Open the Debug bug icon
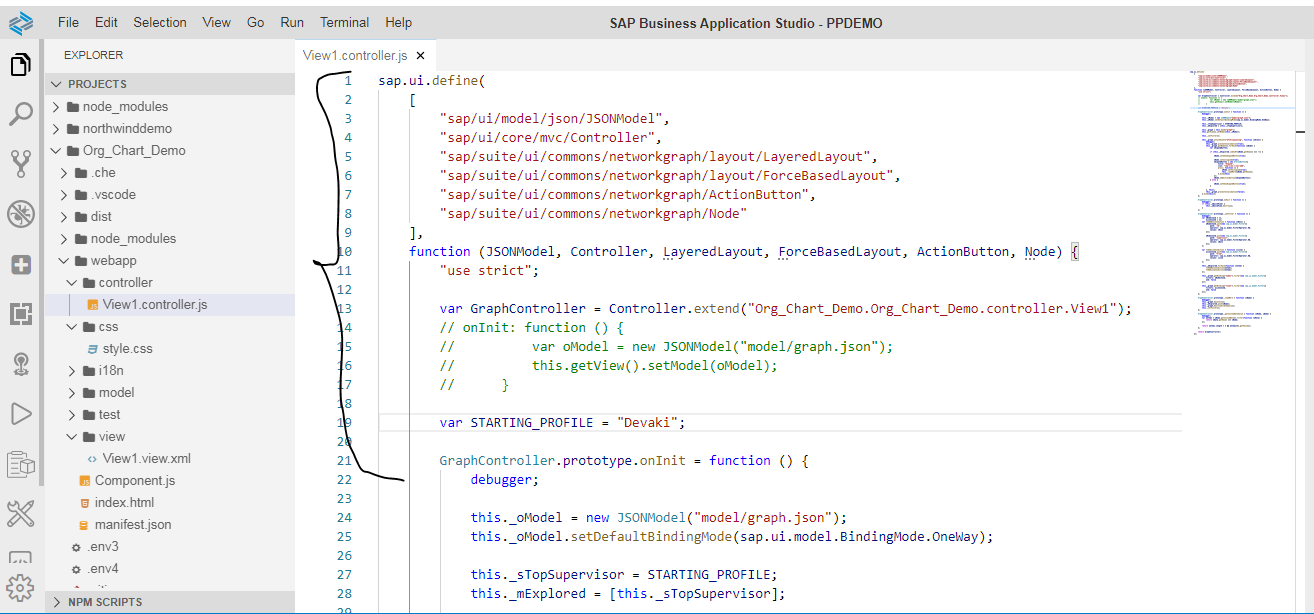Image resolution: width=1314 pixels, height=614 pixels. click(x=20, y=213)
